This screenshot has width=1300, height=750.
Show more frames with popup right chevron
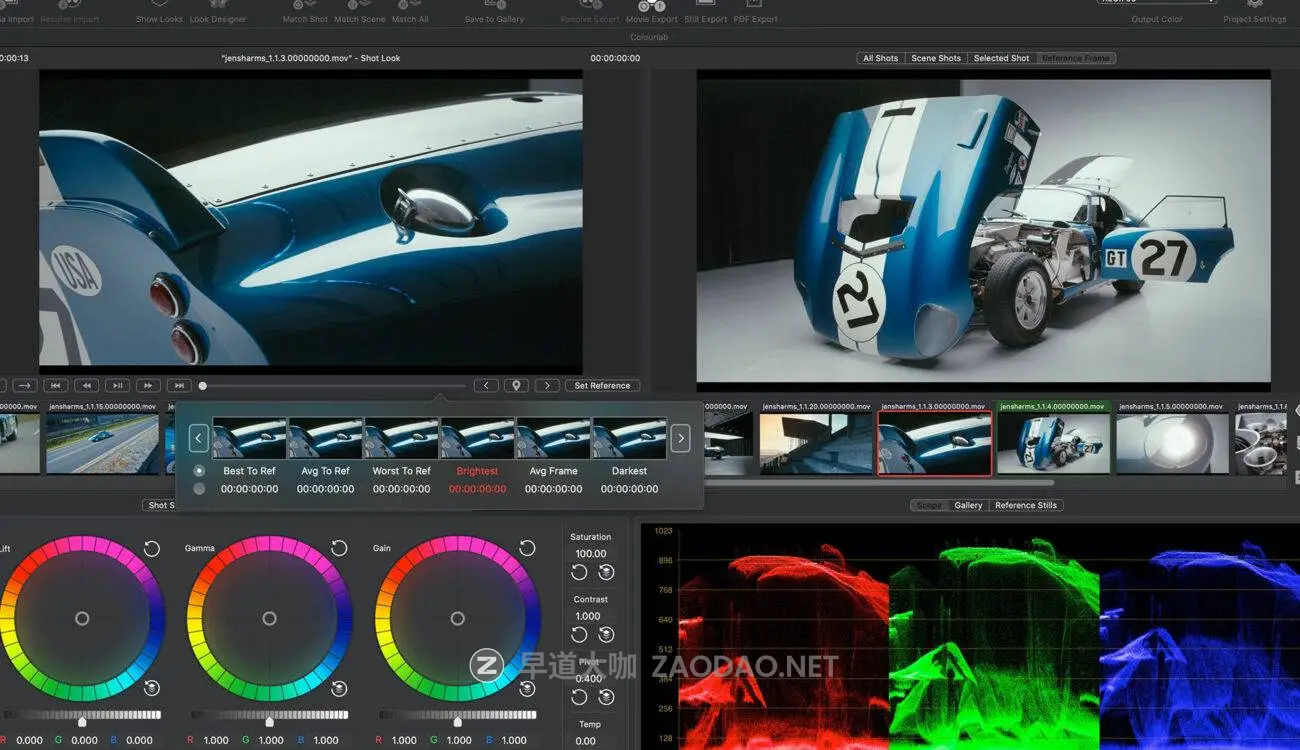(680, 438)
